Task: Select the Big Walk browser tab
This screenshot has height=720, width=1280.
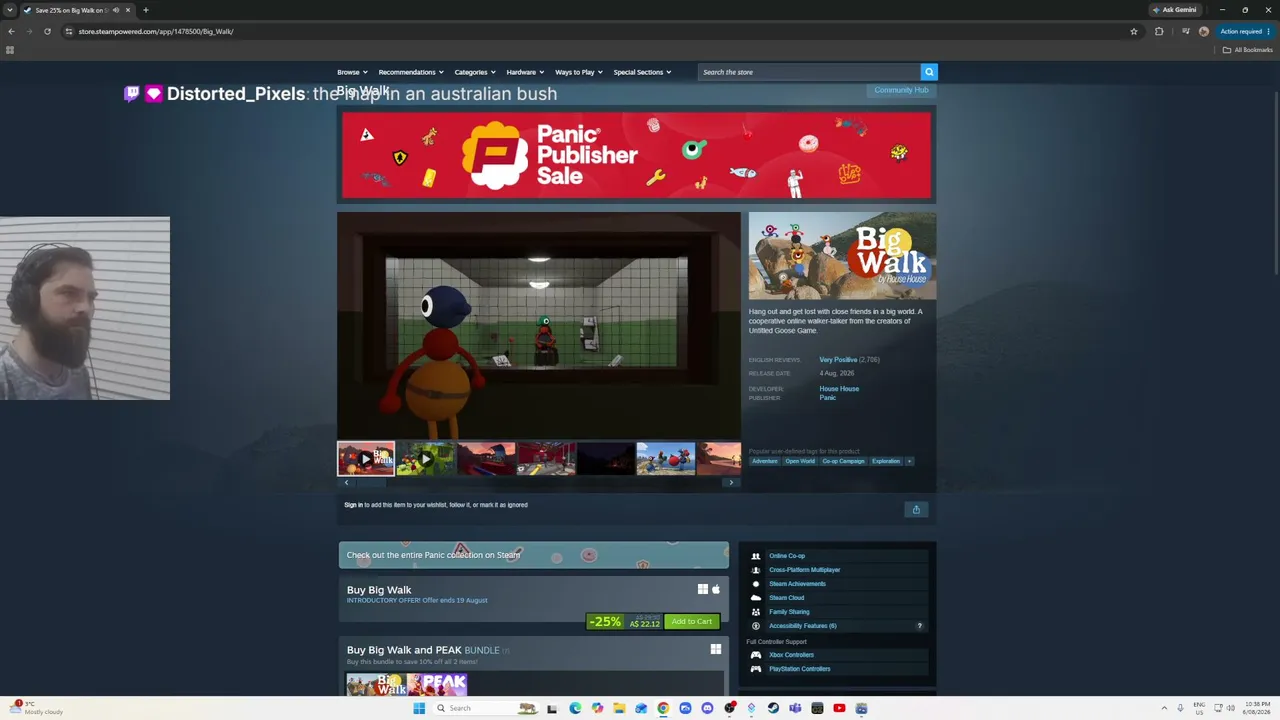Action: point(77,10)
